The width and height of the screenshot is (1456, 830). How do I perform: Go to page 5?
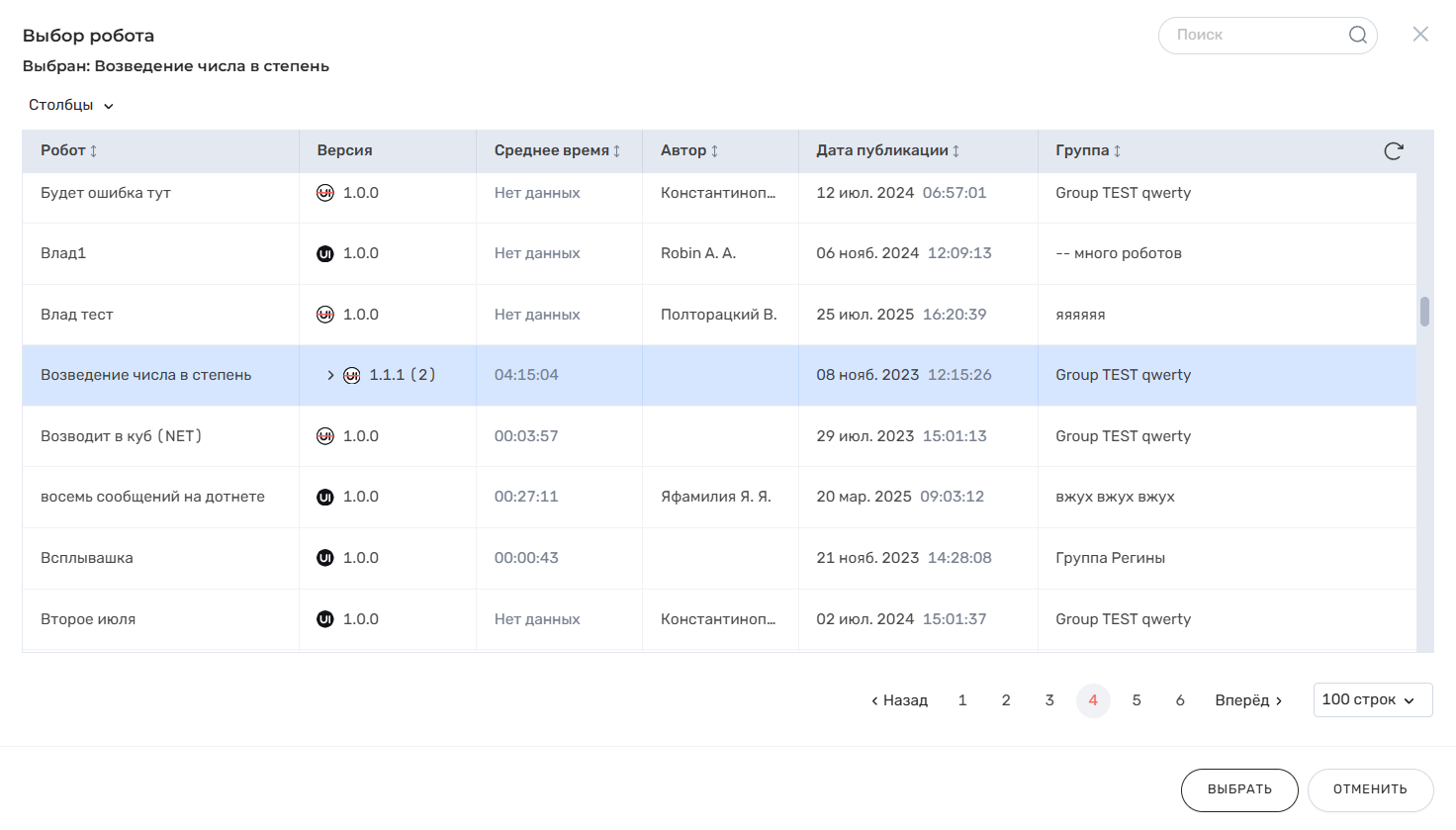pos(1137,700)
